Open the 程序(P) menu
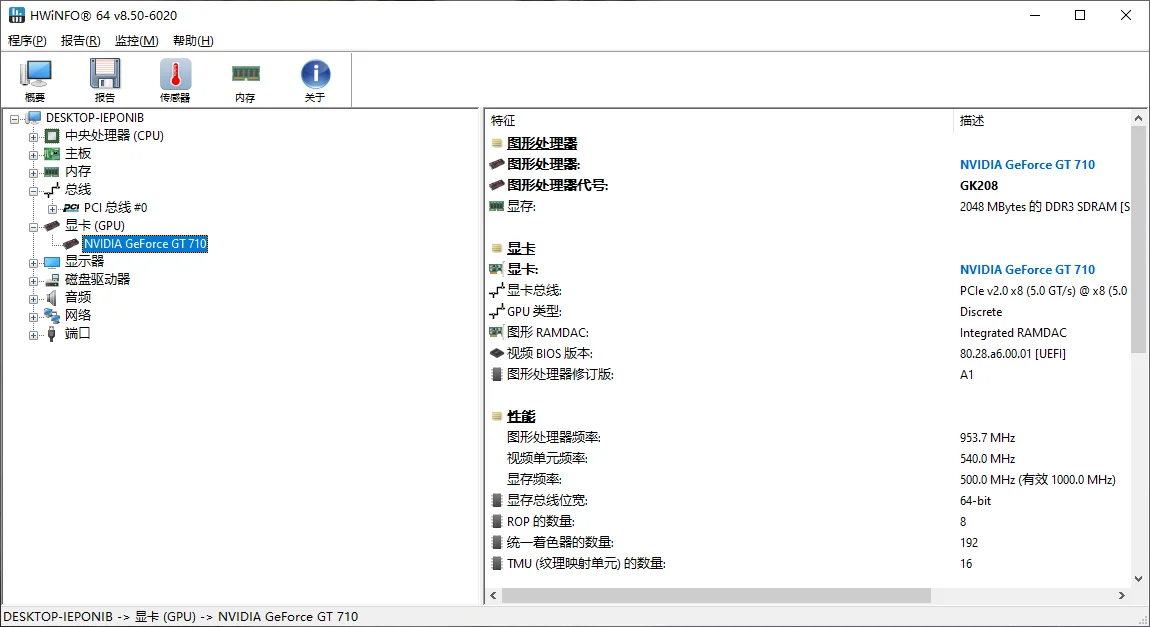Image resolution: width=1150 pixels, height=627 pixels. click(x=27, y=40)
